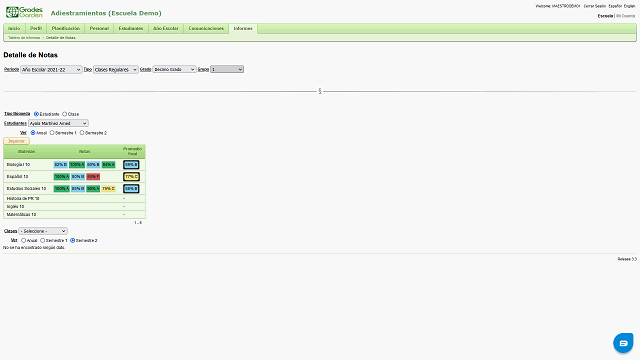Click the red 60% F grade in Español
Viewport: 640px width, 360px height.
pos(93,177)
